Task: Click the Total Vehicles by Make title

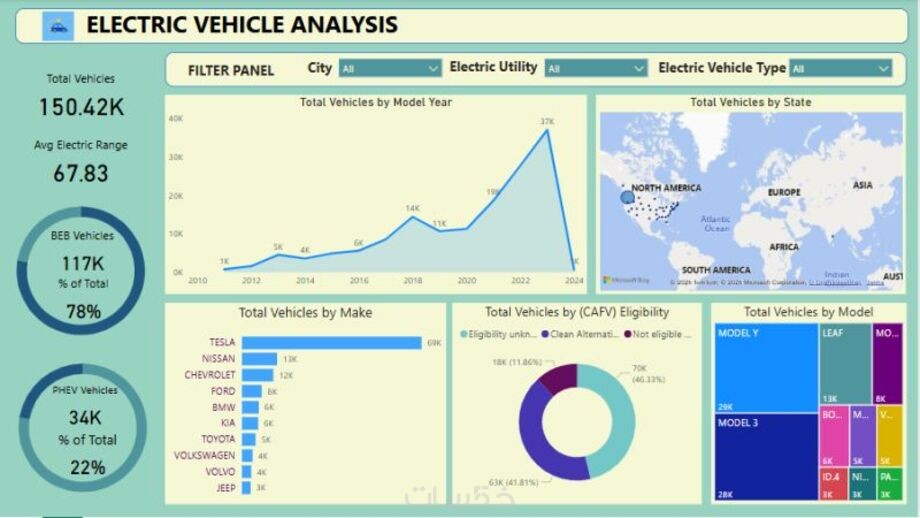Action: pos(305,313)
